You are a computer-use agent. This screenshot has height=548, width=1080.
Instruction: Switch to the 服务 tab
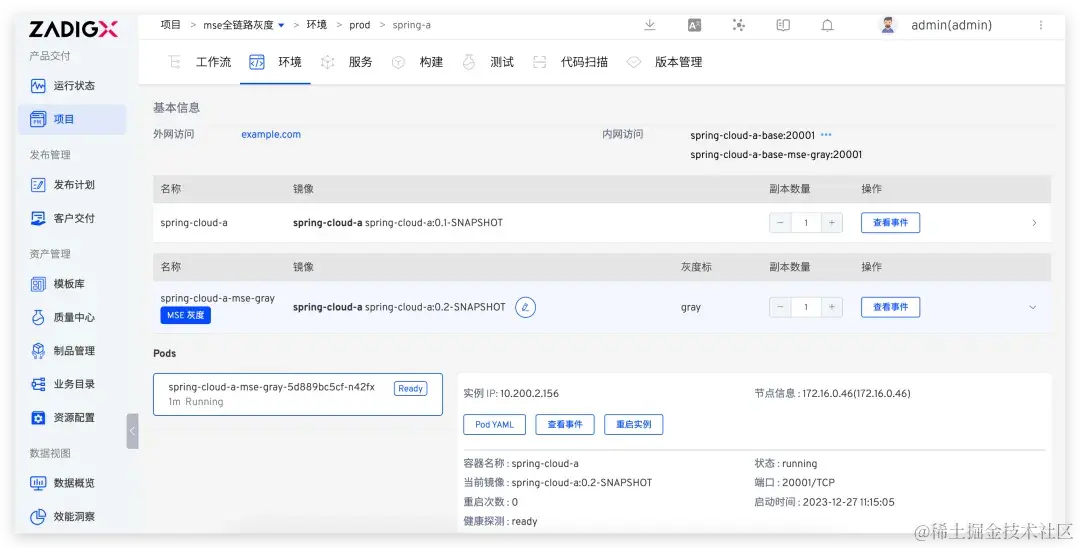pos(346,62)
